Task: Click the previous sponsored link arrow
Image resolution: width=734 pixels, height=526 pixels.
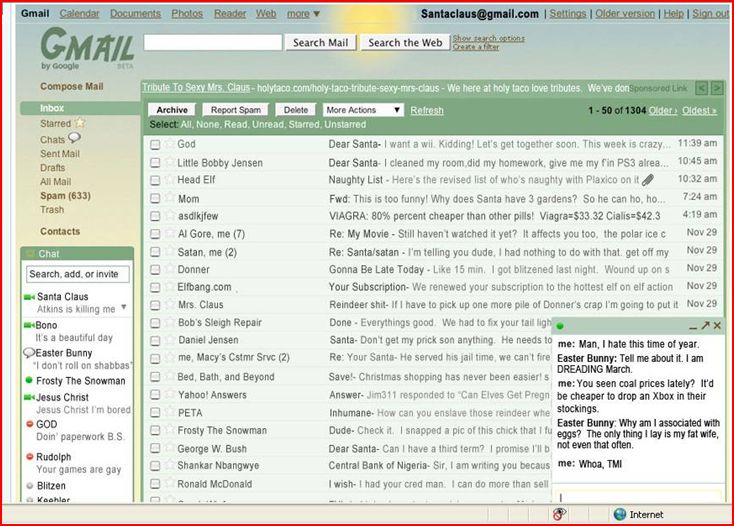Action: pos(702,88)
